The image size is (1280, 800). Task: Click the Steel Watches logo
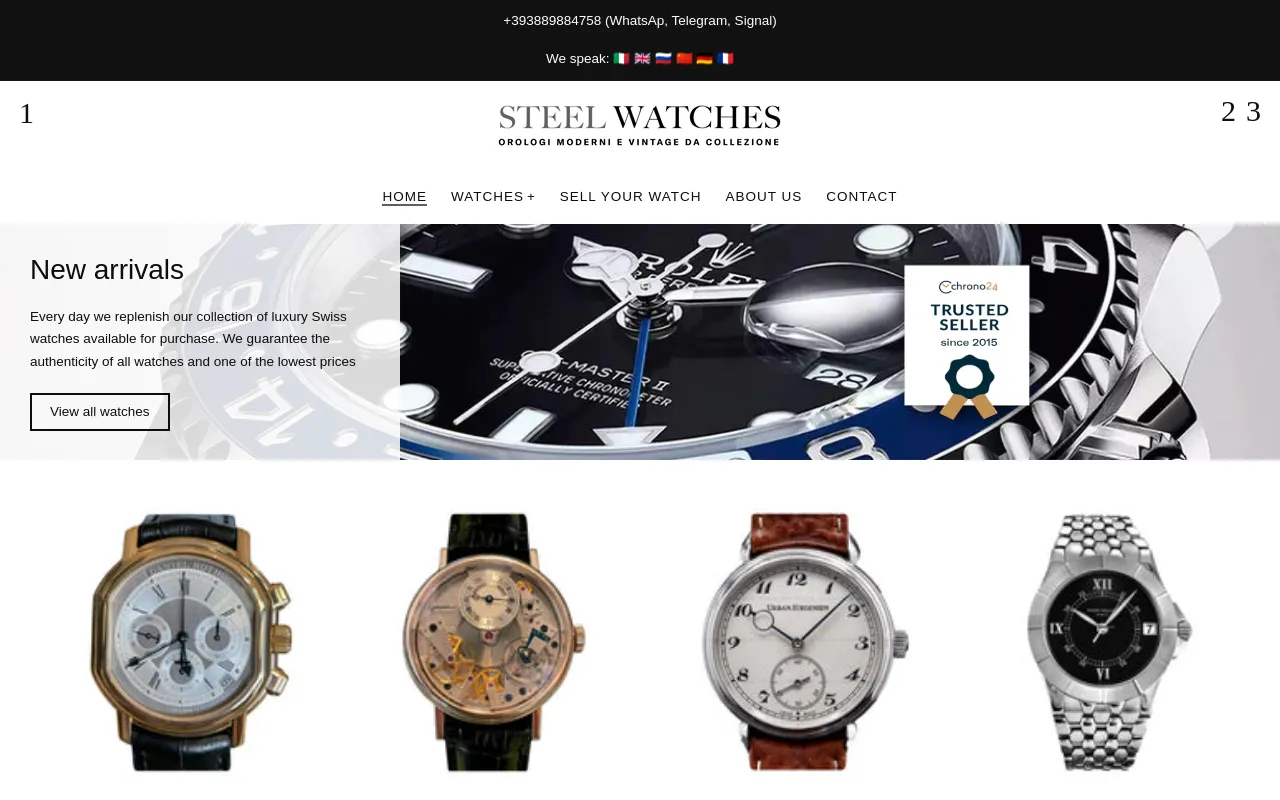pyautogui.click(x=640, y=126)
